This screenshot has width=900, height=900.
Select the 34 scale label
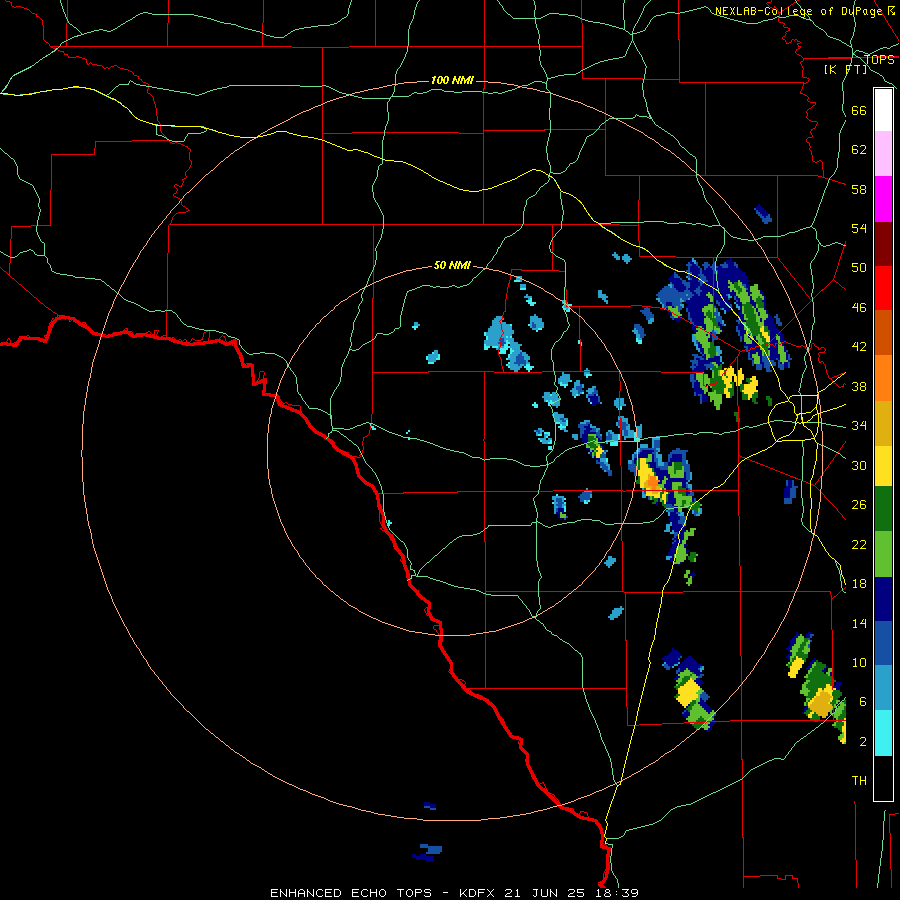pos(859,426)
